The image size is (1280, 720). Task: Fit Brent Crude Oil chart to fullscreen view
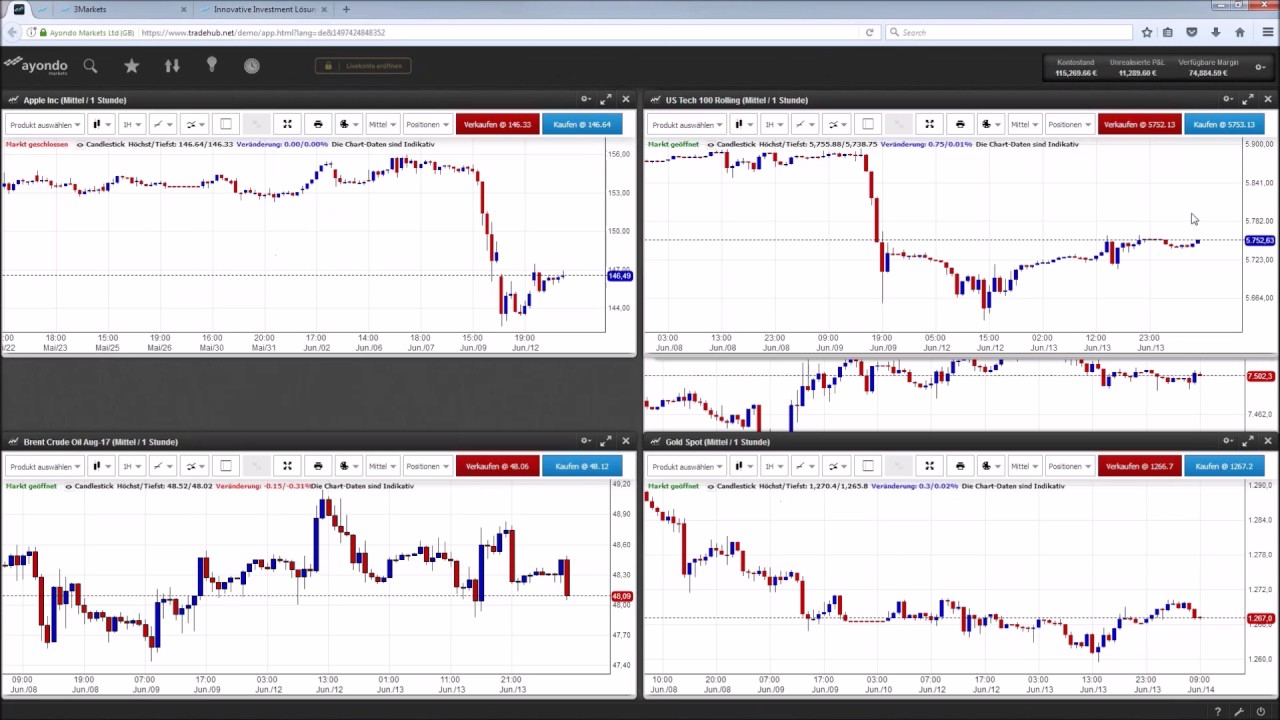tap(287, 466)
